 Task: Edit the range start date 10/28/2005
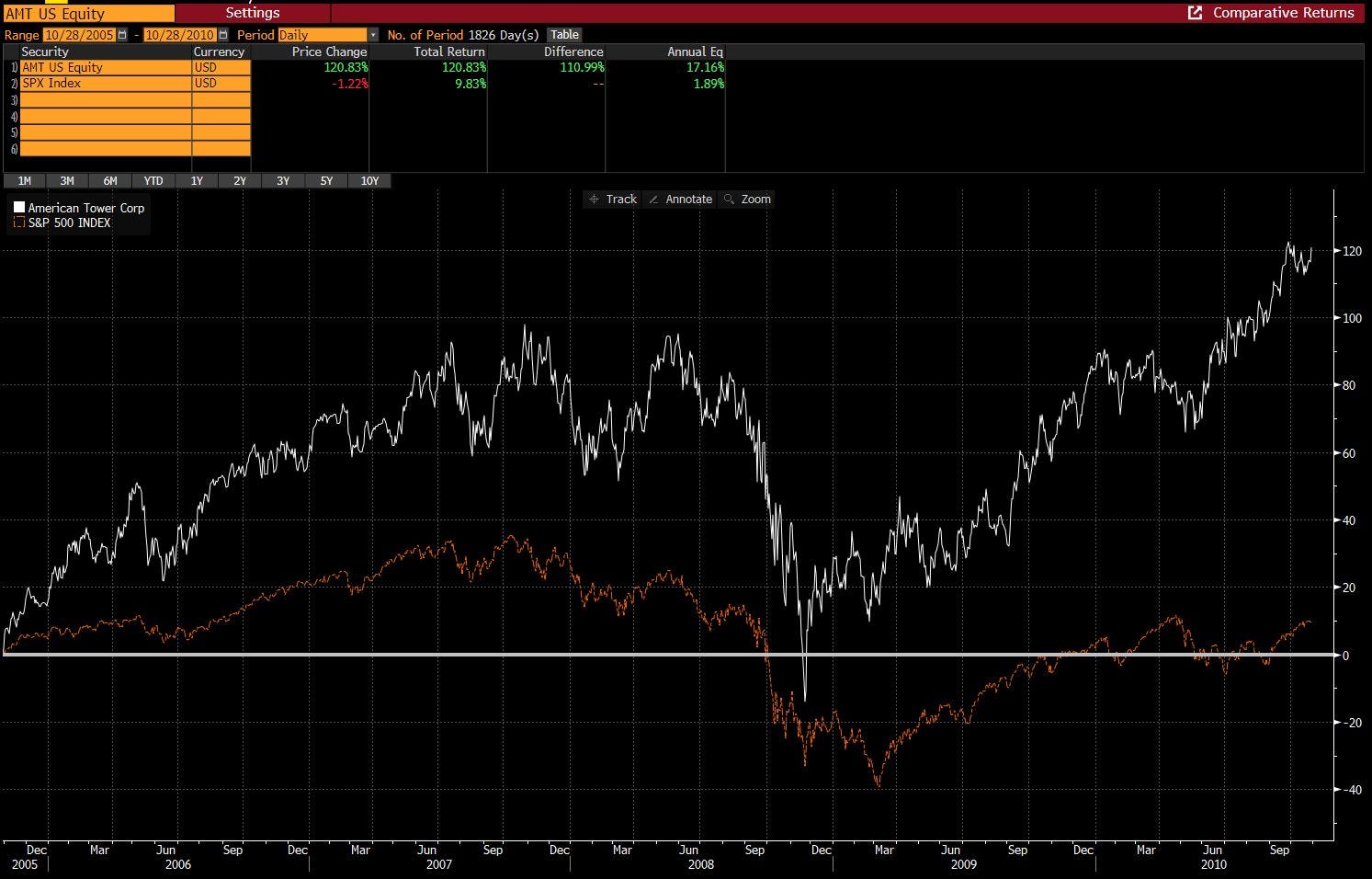[80, 35]
